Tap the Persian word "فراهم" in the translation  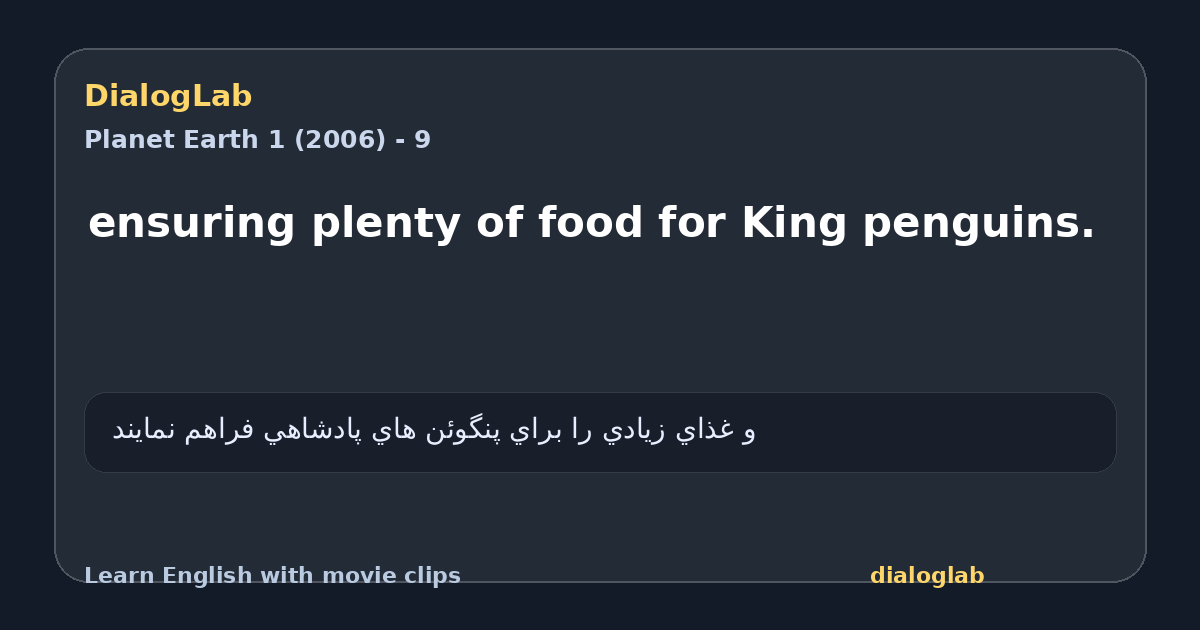(219, 430)
